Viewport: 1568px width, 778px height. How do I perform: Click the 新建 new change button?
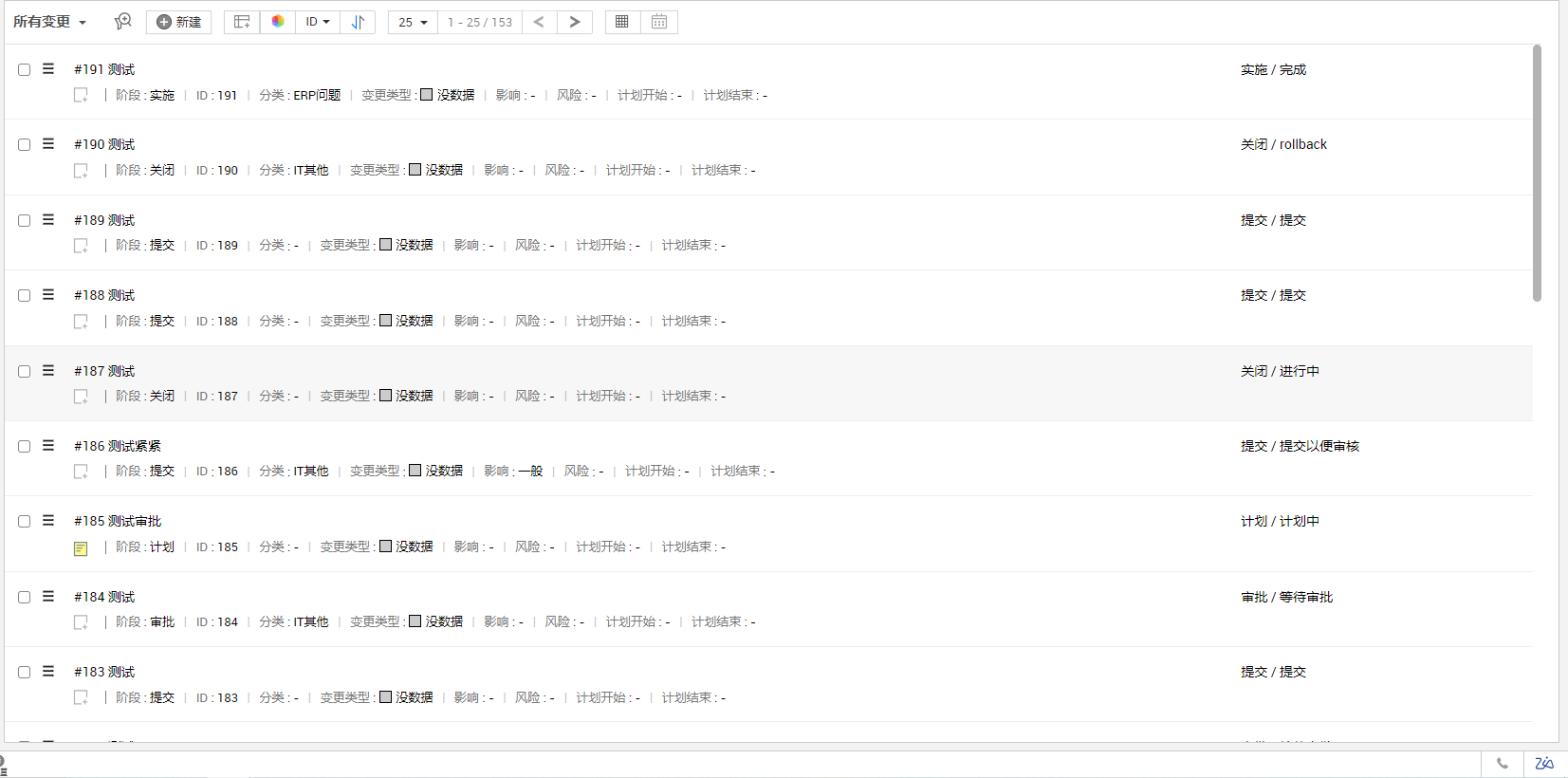coord(178,22)
